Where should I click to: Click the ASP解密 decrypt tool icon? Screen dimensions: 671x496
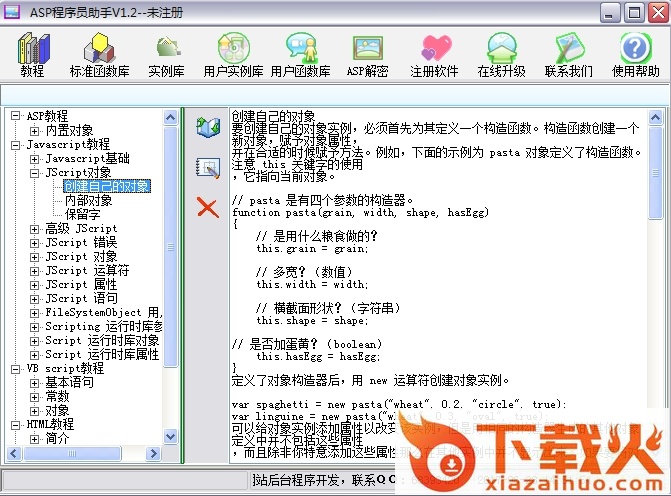(x=367, y=50)
